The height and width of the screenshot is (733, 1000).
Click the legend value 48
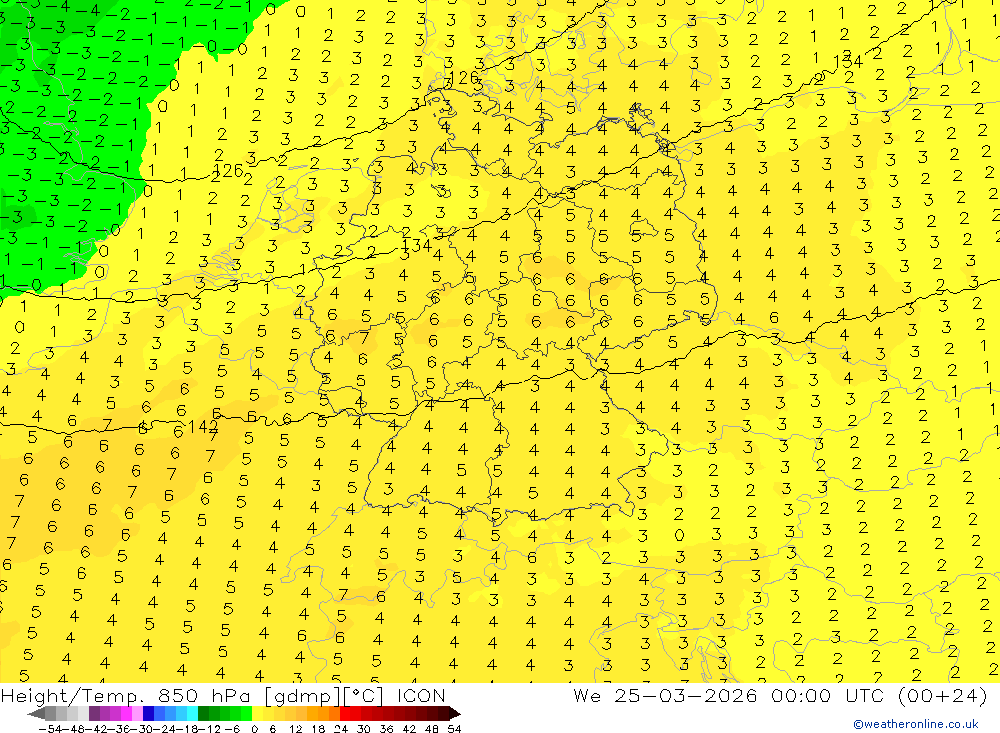coord(432,729)
